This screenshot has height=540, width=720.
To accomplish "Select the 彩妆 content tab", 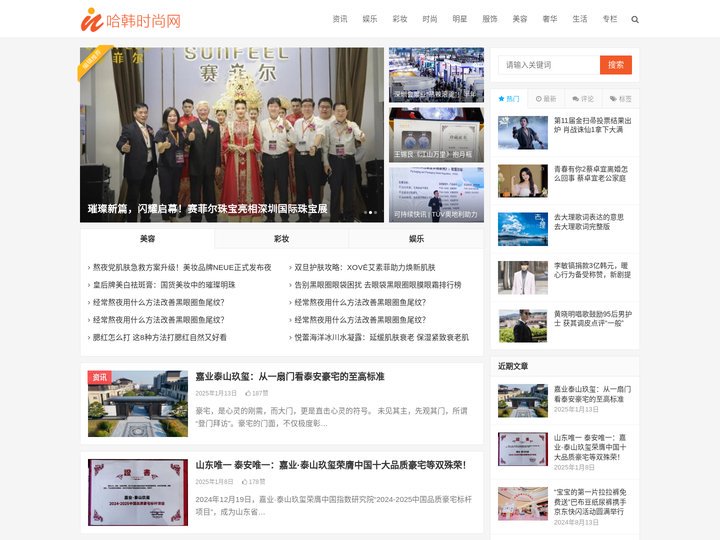I will pyautogui.click(x=281, y=239).
